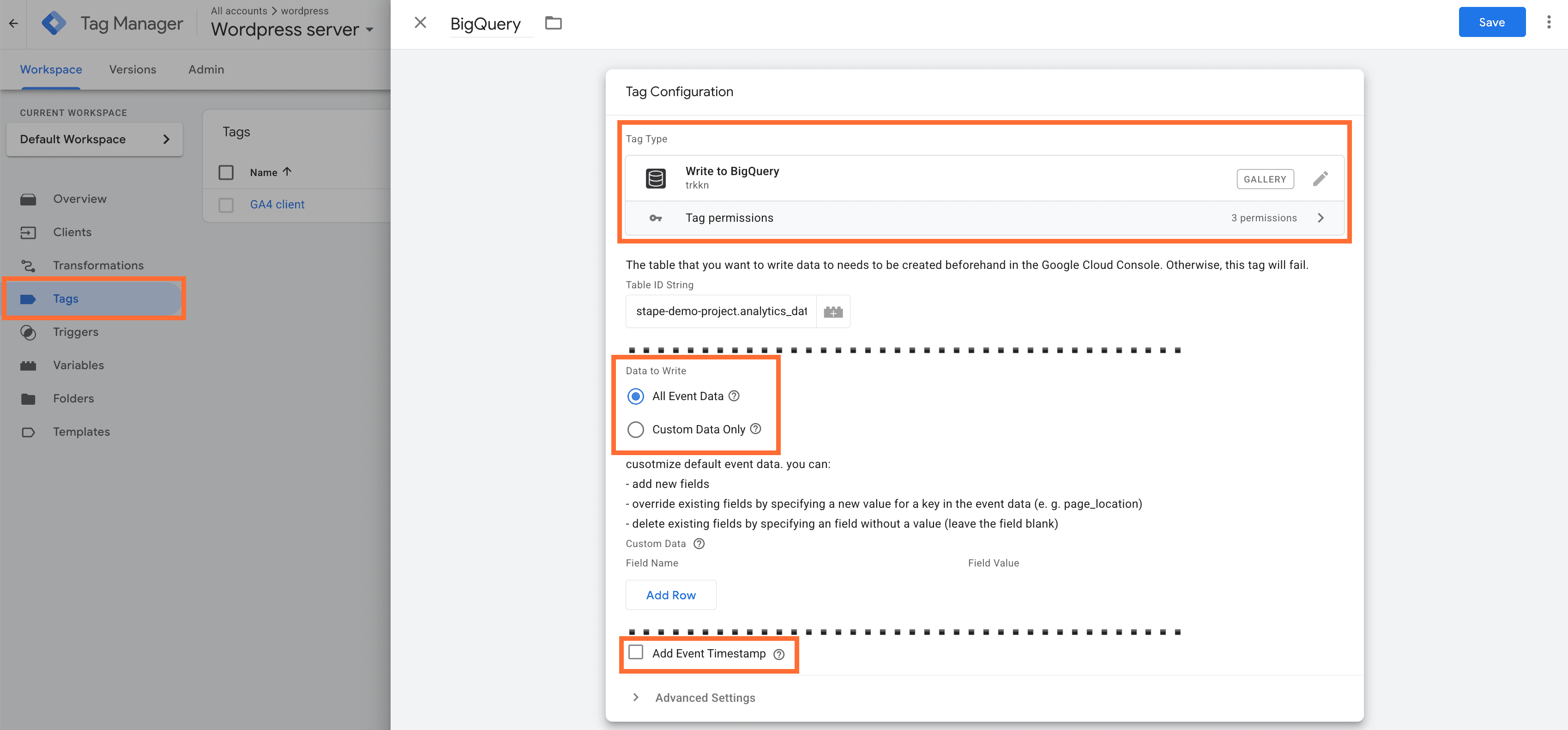Screen dimensions: 1568x730
Task: Open the Triggers section in sidebar
Action: coord(75,332)
